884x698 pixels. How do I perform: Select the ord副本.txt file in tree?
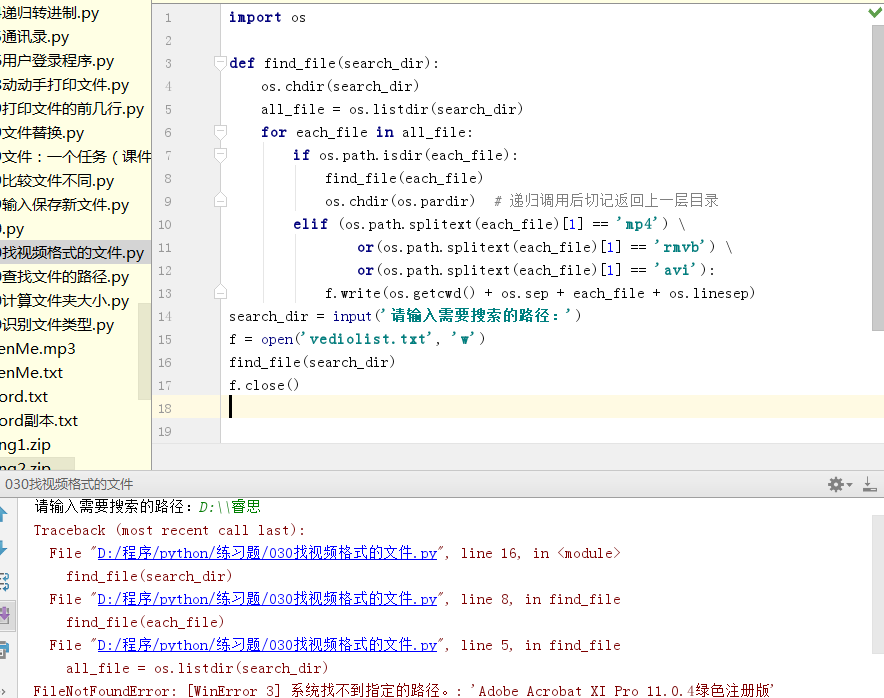[x=39, y=421]
